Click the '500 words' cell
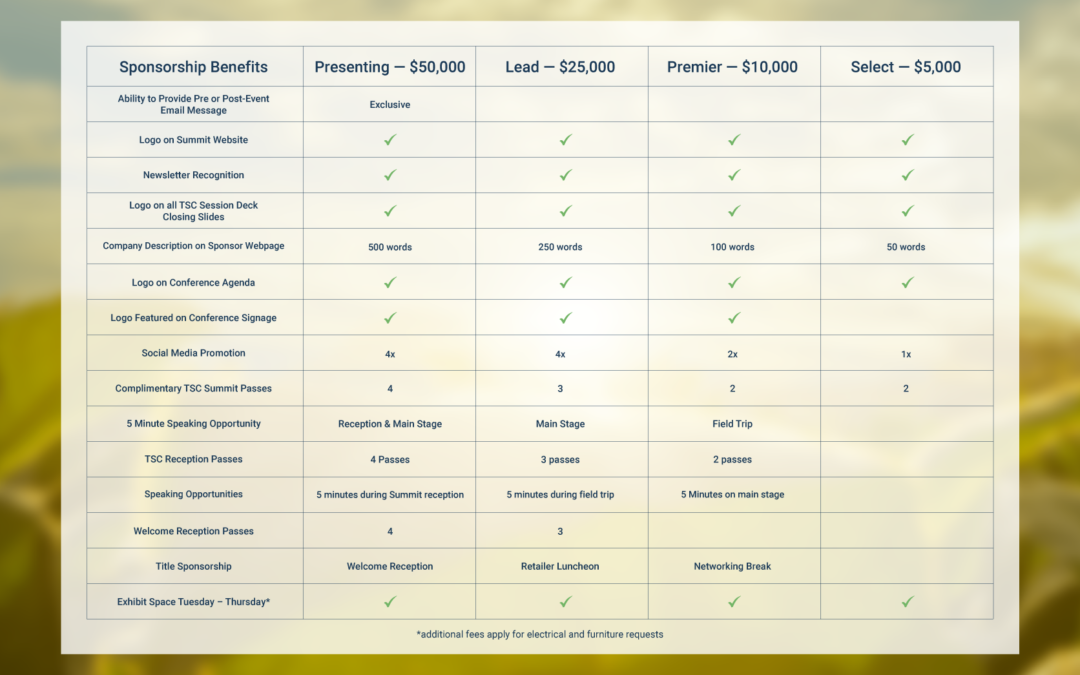 point(390,247)
